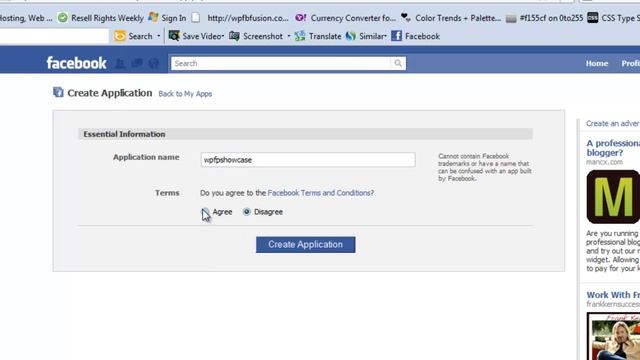Open the Hosting, Web bookmark
Screen dimensions: 640x360
pos(26,18)
